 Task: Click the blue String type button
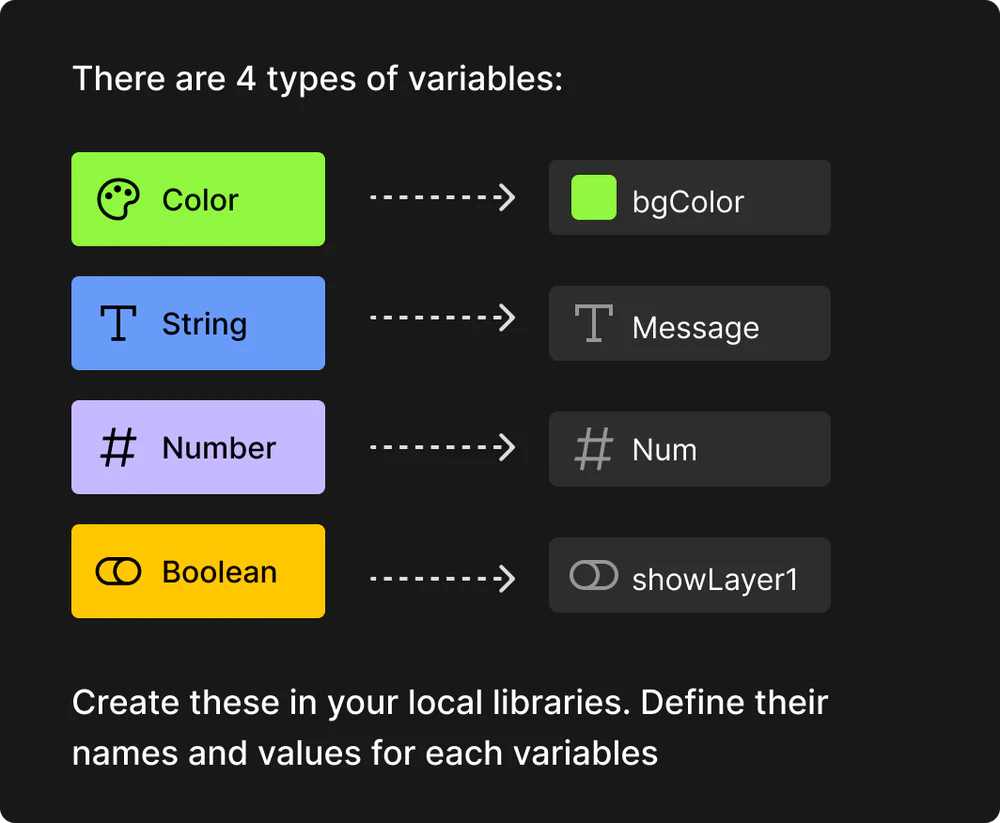click(198, 323)
